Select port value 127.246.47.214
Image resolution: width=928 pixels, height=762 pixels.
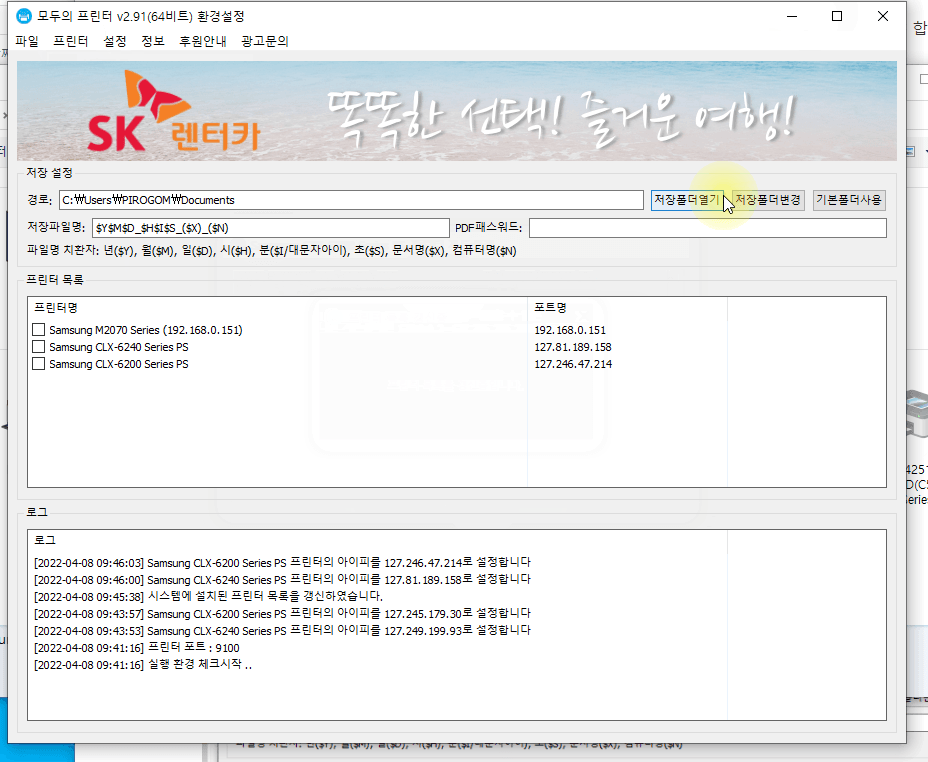click(x=573, y=364)
